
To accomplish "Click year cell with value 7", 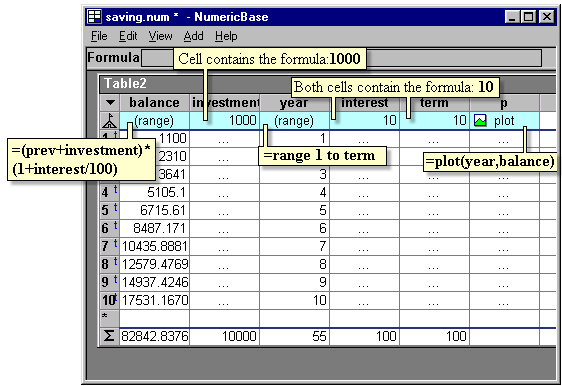I will [294, 246].
